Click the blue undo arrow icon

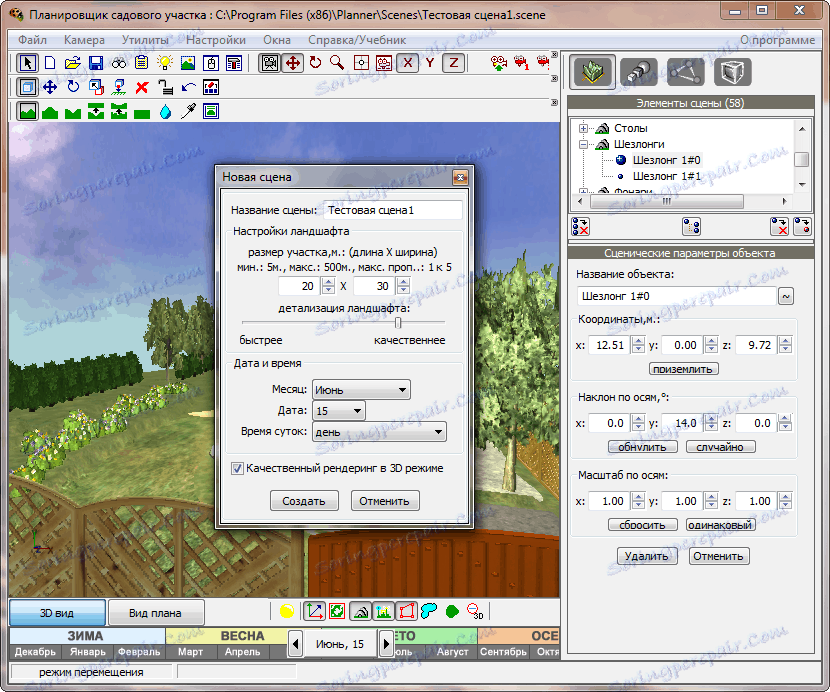coord(188,87)
